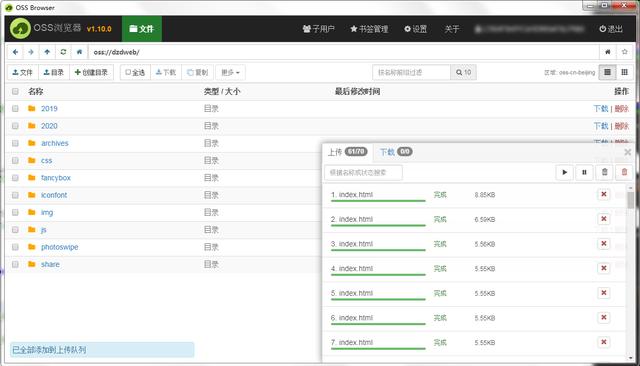This screenshot has height=366, width=640.
Task: Click progress bar of task 4 index.html
Action: click(378, 274)
